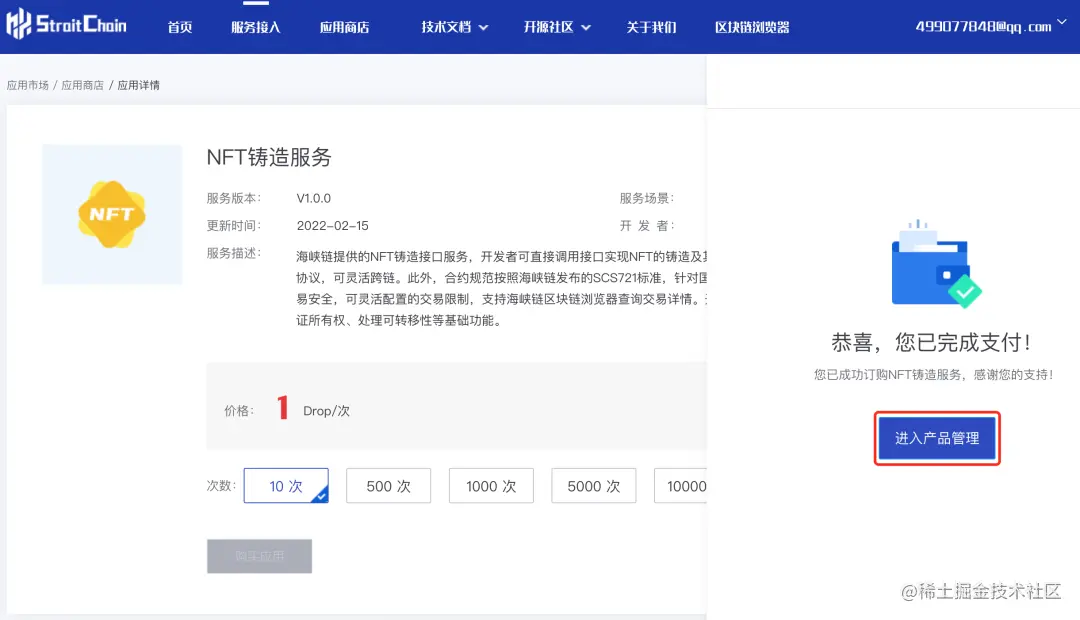Viewport: 1080px width, 620px height.
Task: Click the 应用市场 breadcrumb link
Action: point(30,84)
